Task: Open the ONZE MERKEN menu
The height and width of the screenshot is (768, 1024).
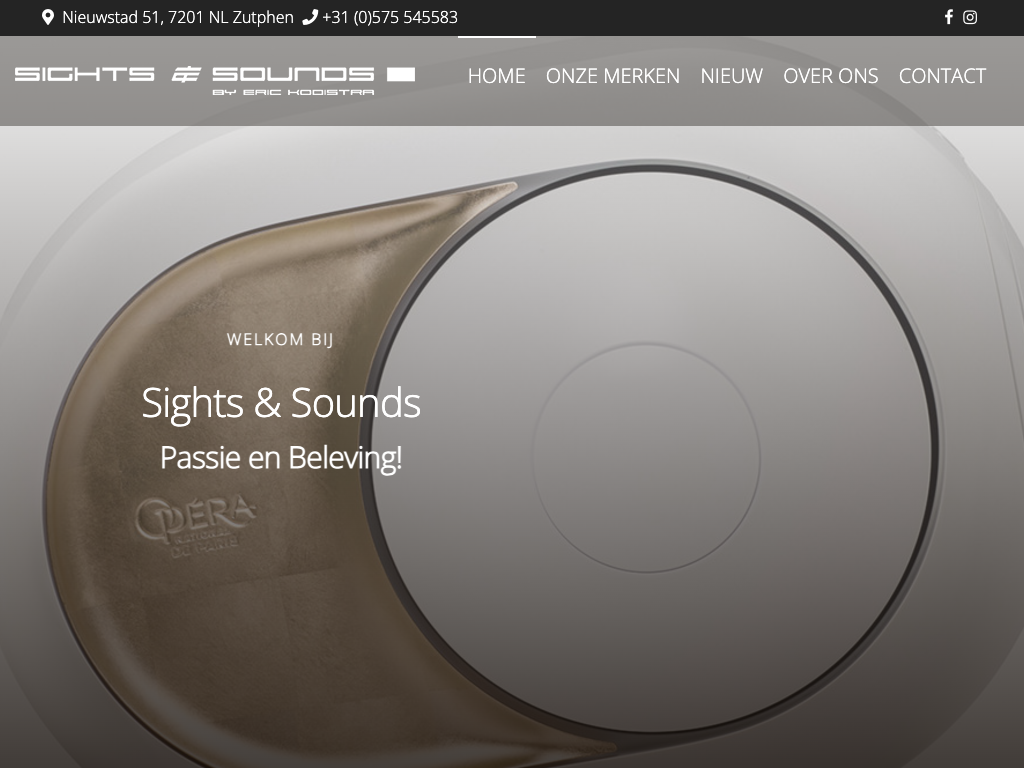Action: tap(613, 76)
